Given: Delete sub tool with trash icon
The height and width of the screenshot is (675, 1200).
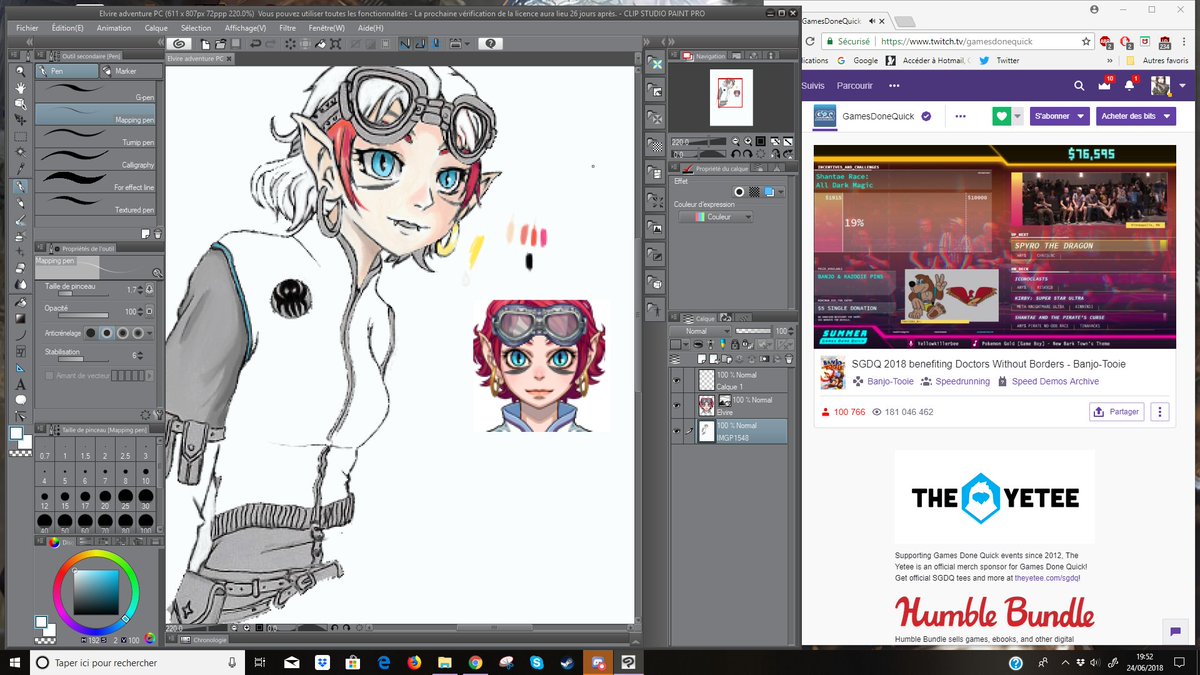Looking at the screenshot, I should 157,233.
